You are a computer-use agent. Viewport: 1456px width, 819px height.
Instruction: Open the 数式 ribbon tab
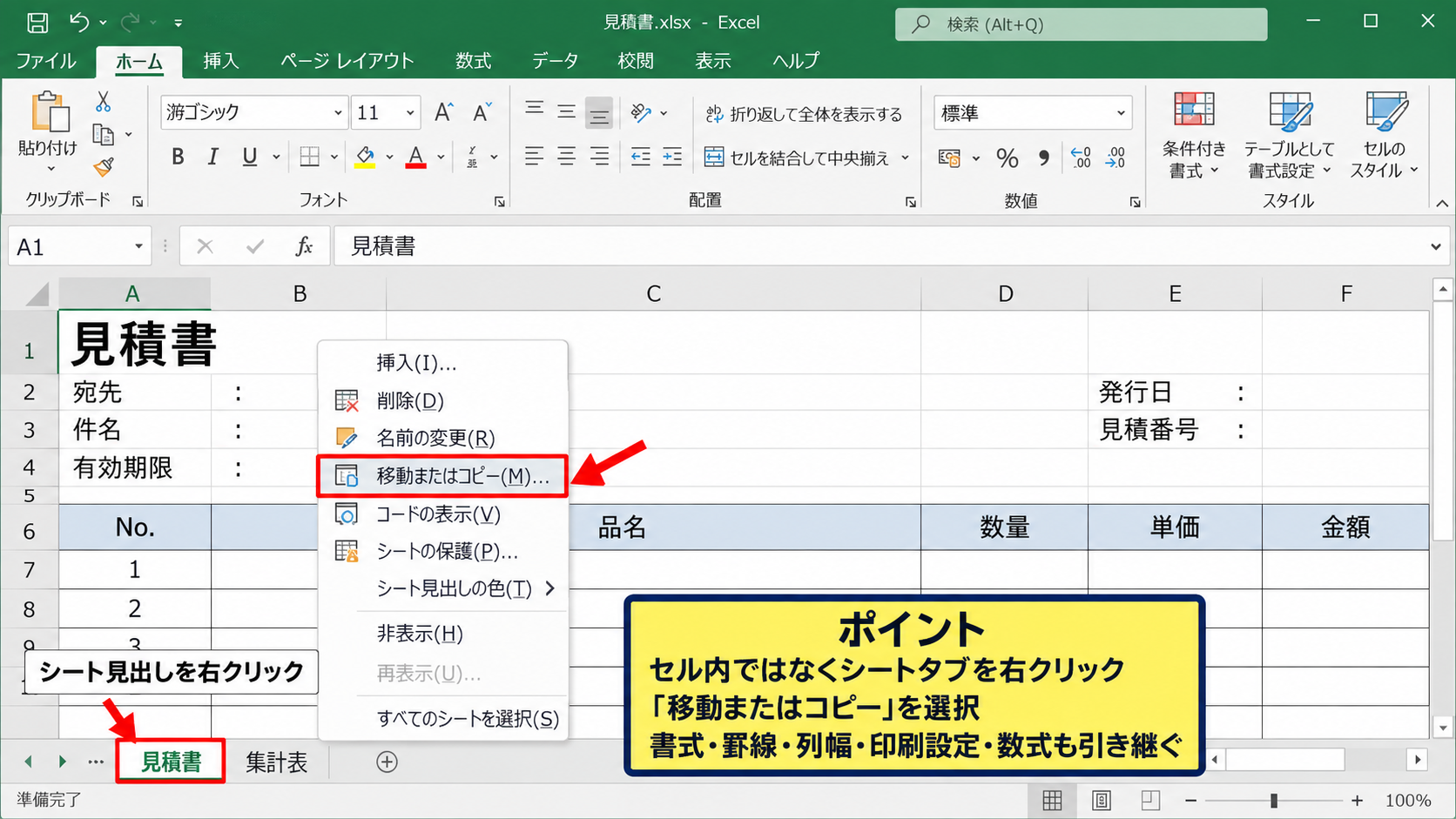pyautogui.click(x=473, y=61)
